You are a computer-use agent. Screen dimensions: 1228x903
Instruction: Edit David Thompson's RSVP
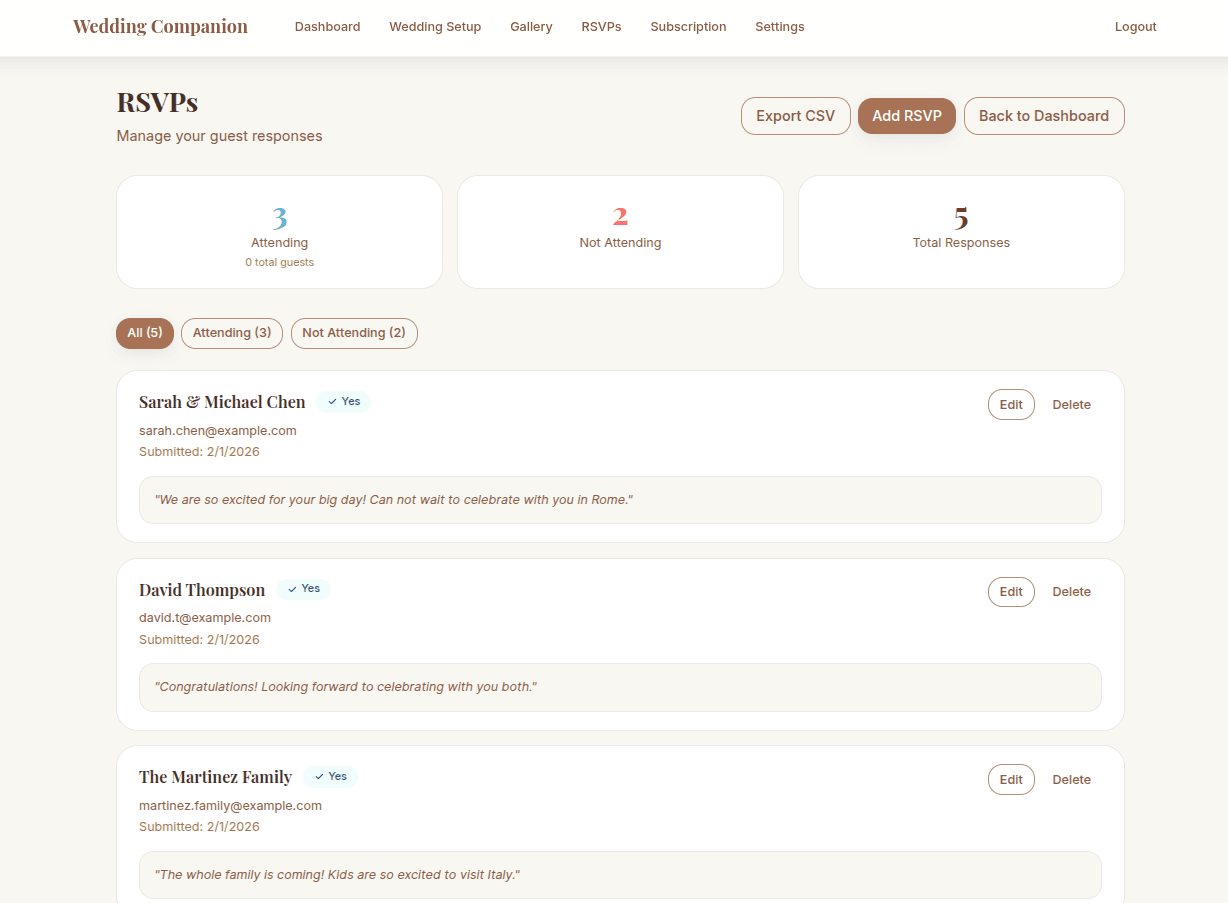pyautogui.click(x=1011, y=592)
